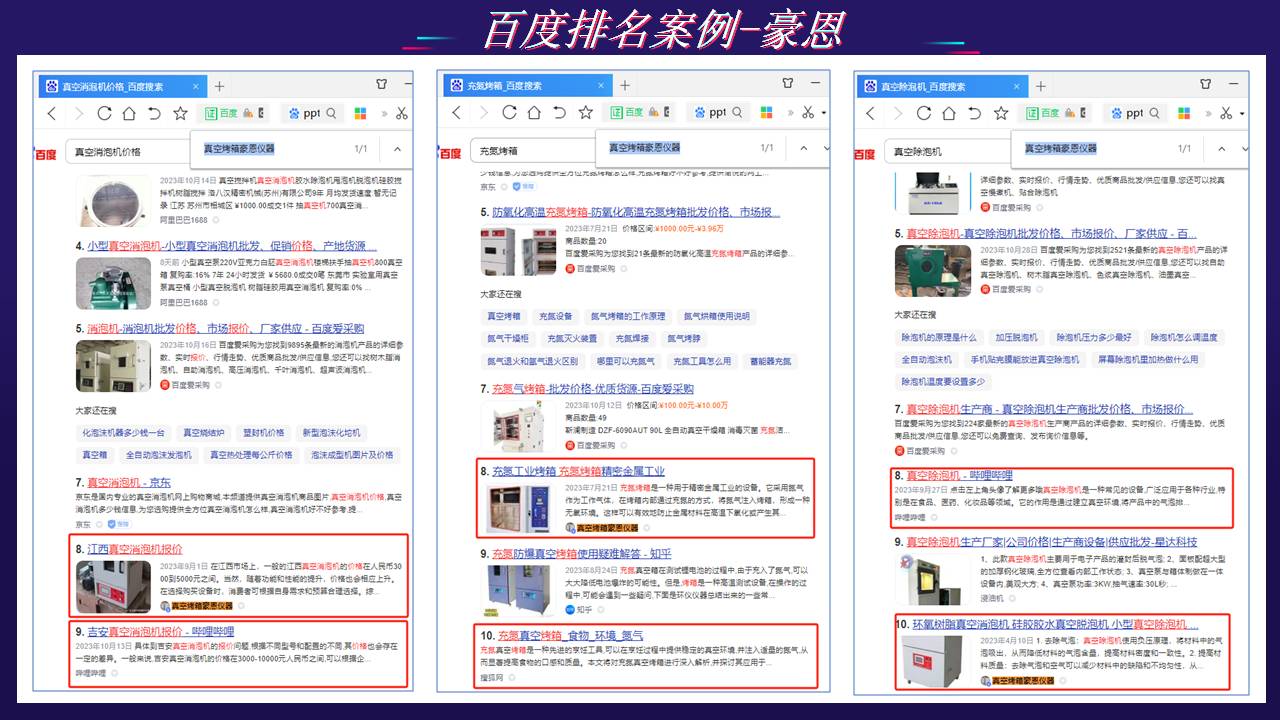Click reload icon in 真空消泡机价格 browser window
Viewport: 1280px width, 720px height.
pos(104,113)
